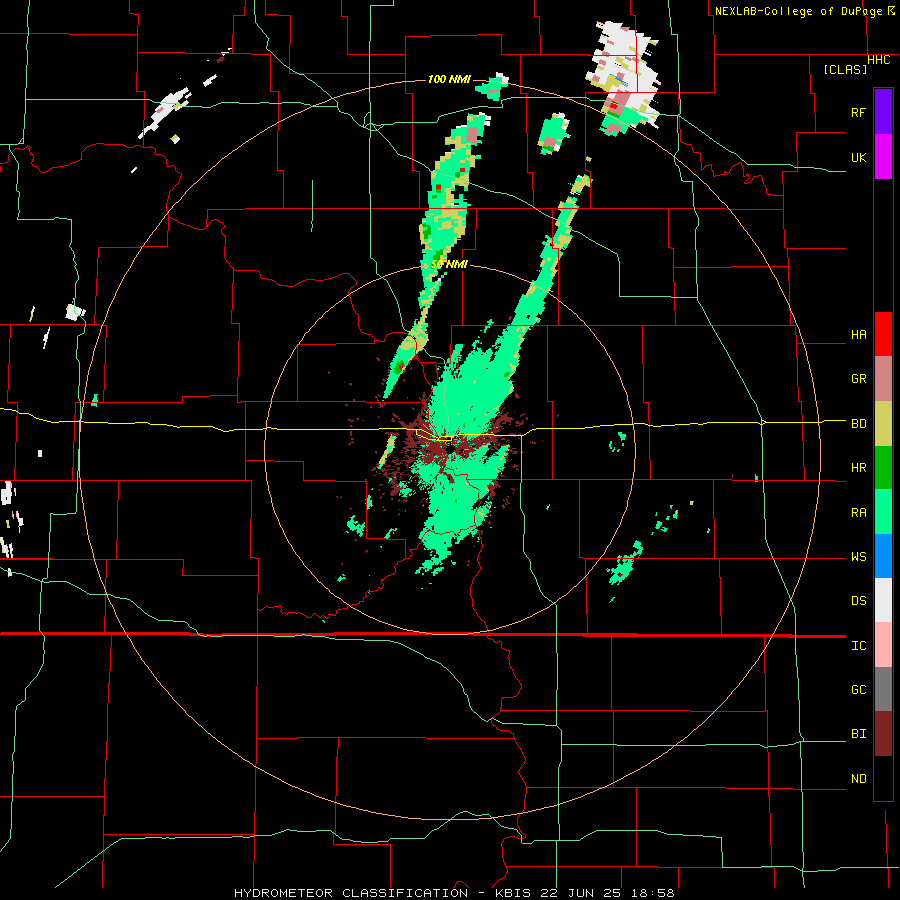Click the GR legend label
This screenshot has width=900, height=900.
858,379
